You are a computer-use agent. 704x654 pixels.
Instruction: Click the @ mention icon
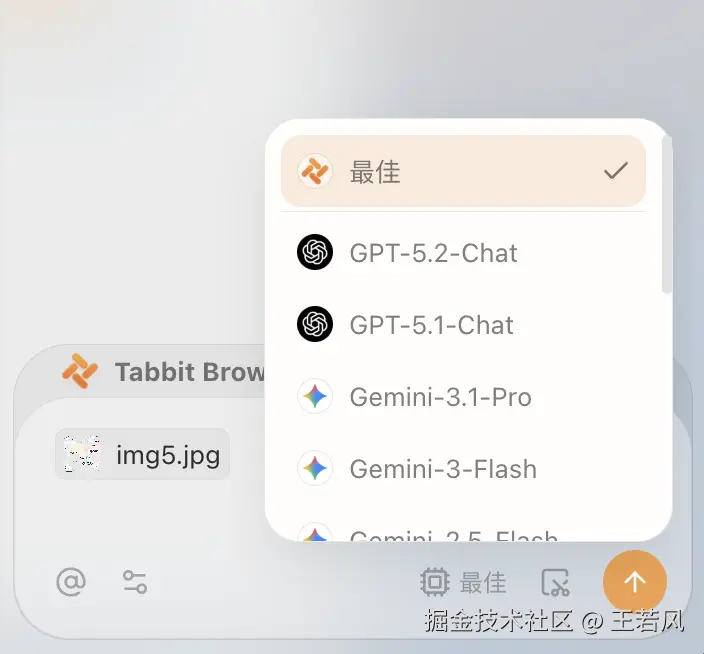[71, 582]
